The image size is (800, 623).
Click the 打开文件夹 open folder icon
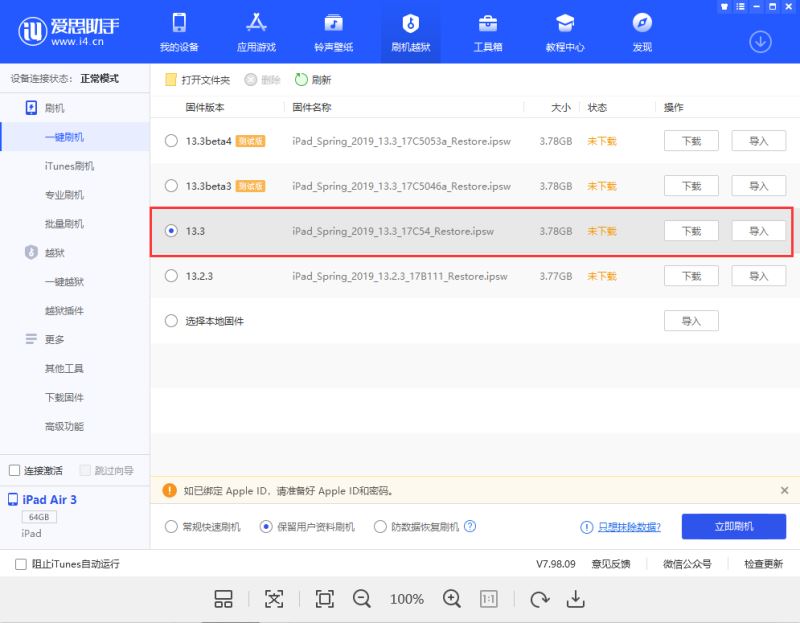pos(171,80)
